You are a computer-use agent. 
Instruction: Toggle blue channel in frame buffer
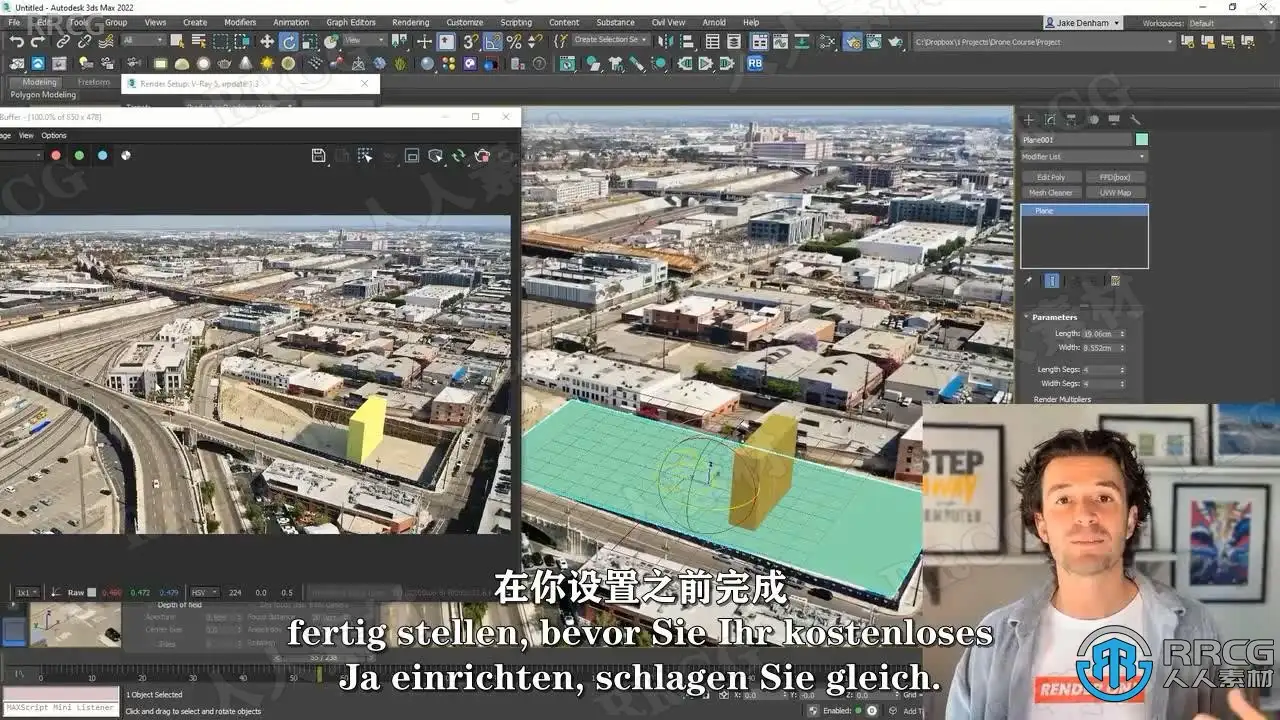pyautogui.click(x=102, y=155)
